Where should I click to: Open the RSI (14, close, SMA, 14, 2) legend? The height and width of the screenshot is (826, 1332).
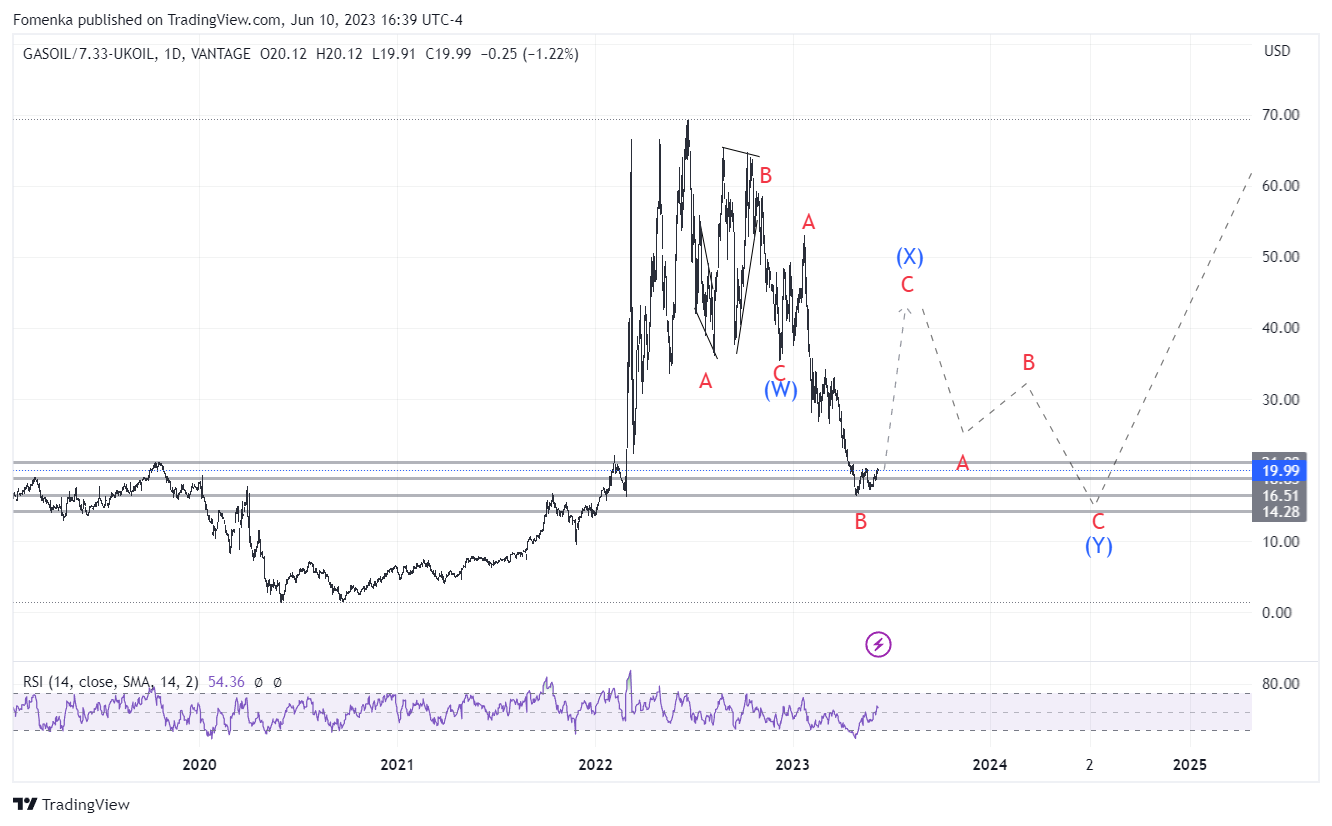tap(110, 682)
